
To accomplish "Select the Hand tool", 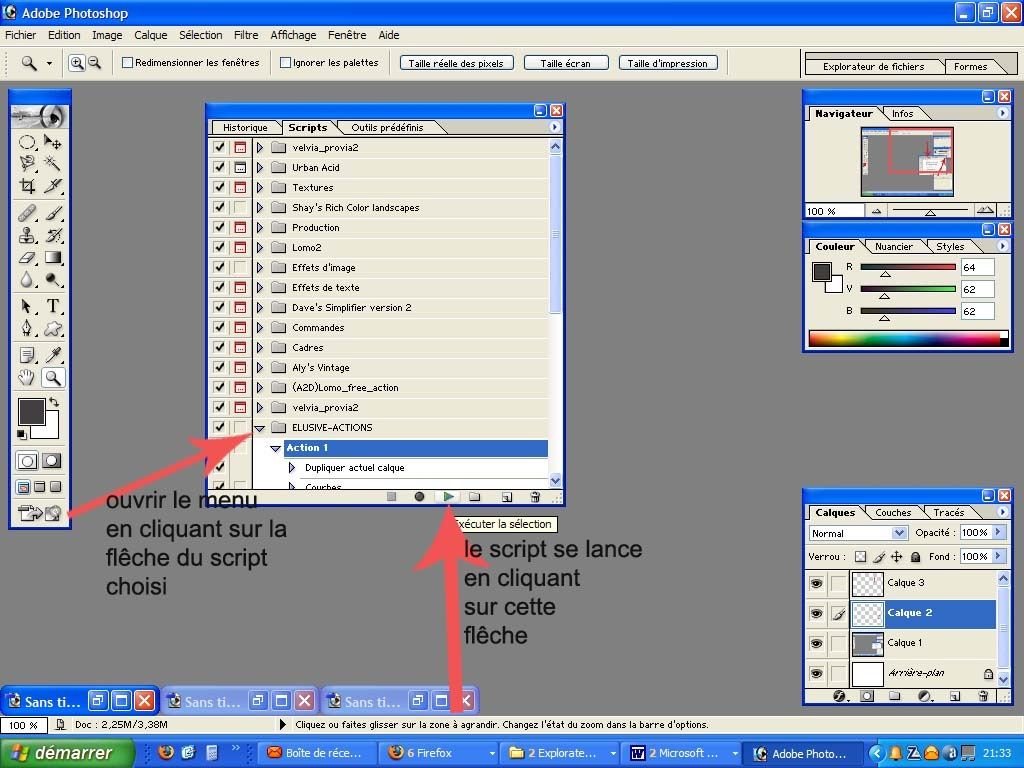I will pyautogui.click(x=27, y=377).
